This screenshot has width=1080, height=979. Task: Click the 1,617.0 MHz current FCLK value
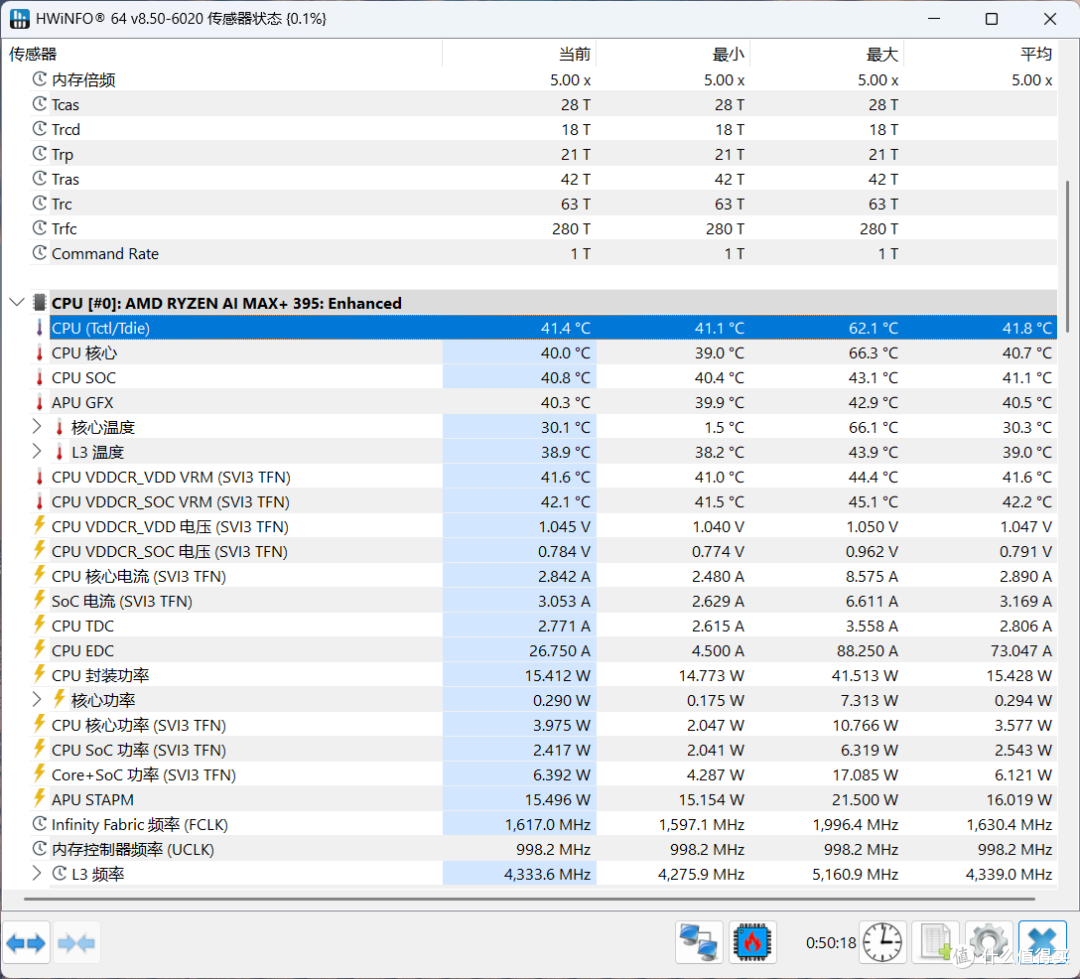(x=548, y=824)
